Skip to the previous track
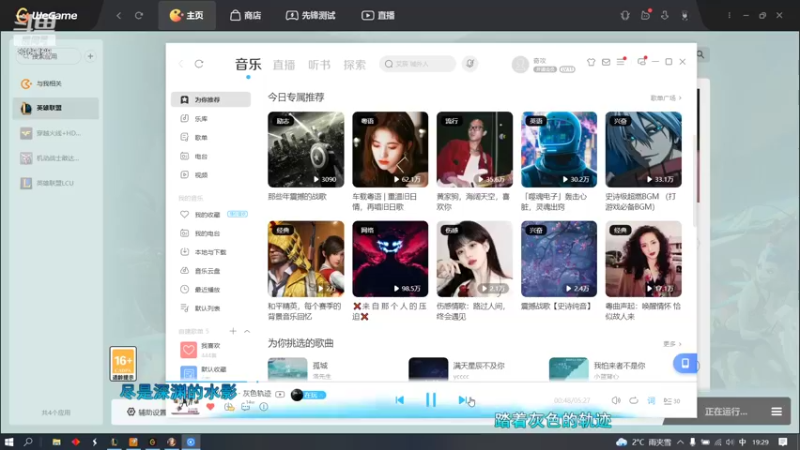The width and height of the screenshot is (800, 450). 399,400
